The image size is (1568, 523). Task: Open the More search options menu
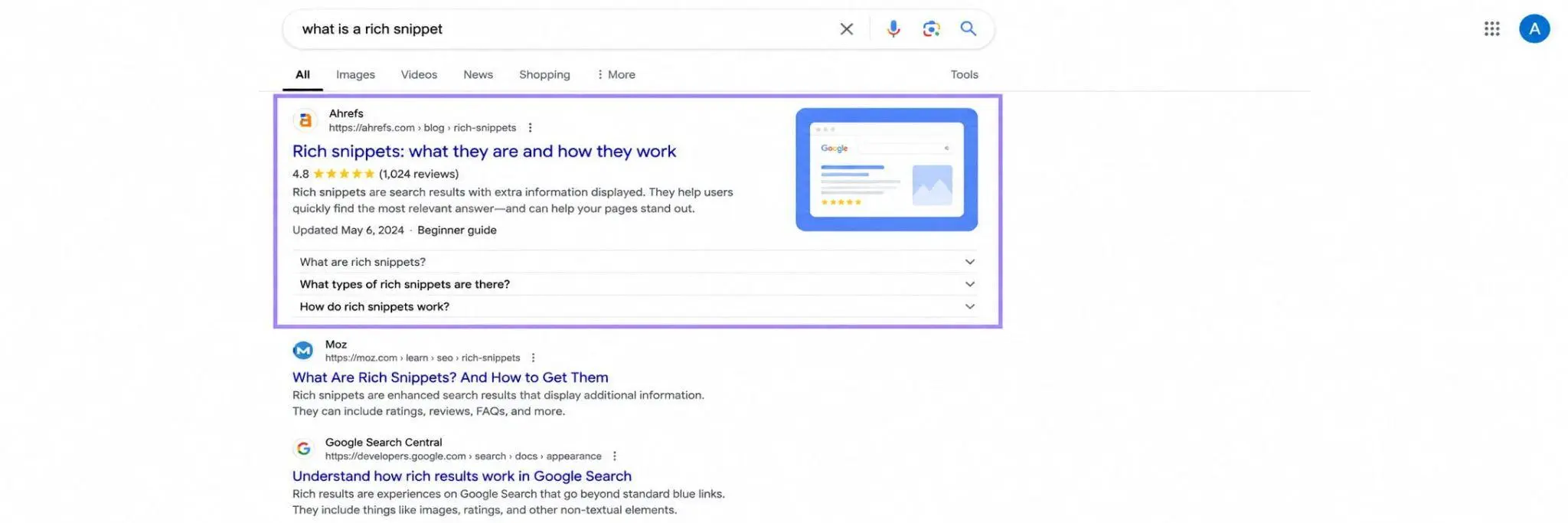(616, 74)
